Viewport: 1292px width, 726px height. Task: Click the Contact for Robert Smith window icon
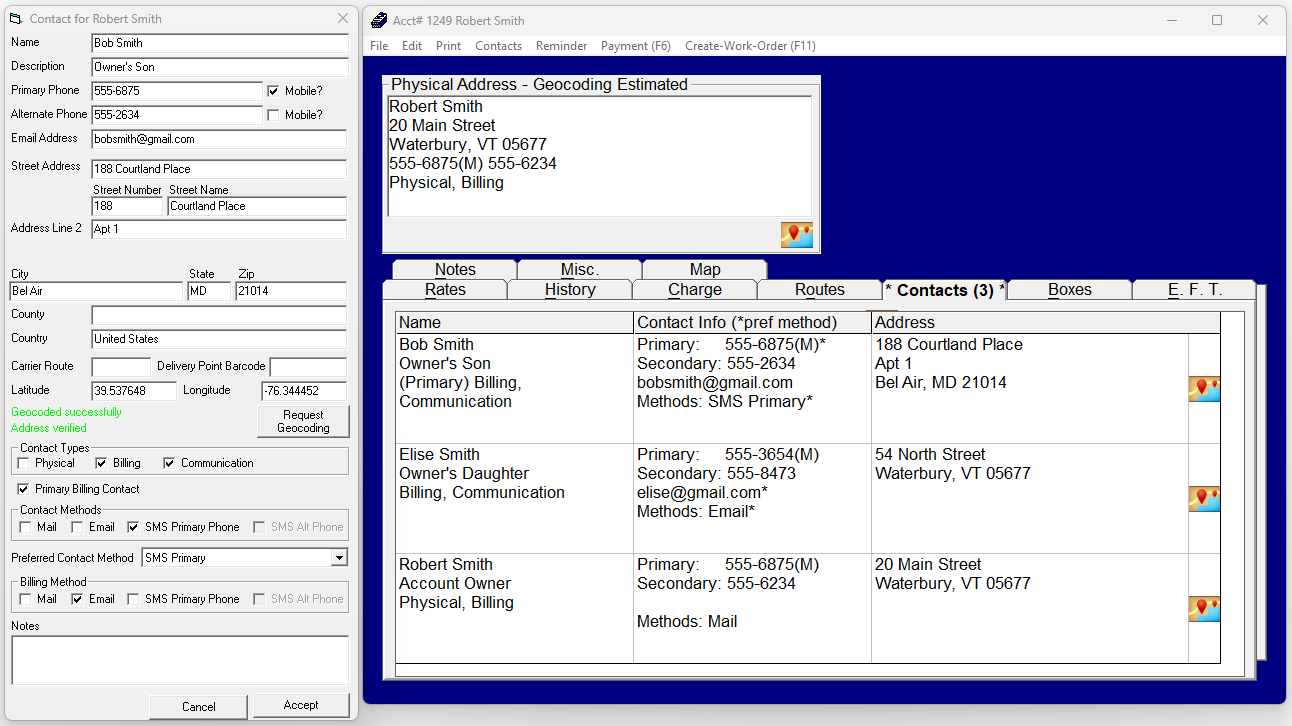coord(16,19)
